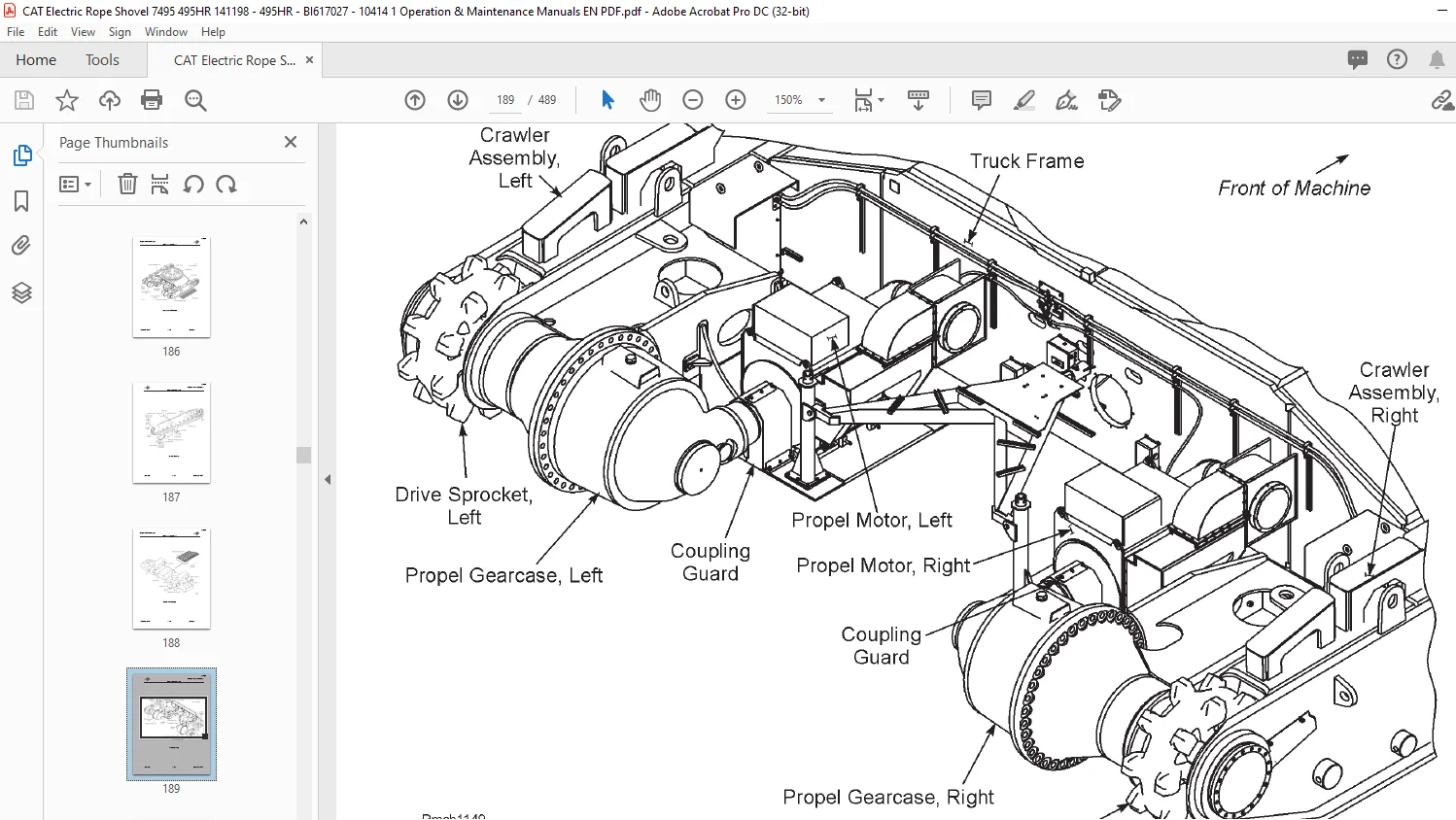Click the Front of Machine text
This screenshot has height=820, width=1456.
pyautogui.click(x=1295, y=188)
